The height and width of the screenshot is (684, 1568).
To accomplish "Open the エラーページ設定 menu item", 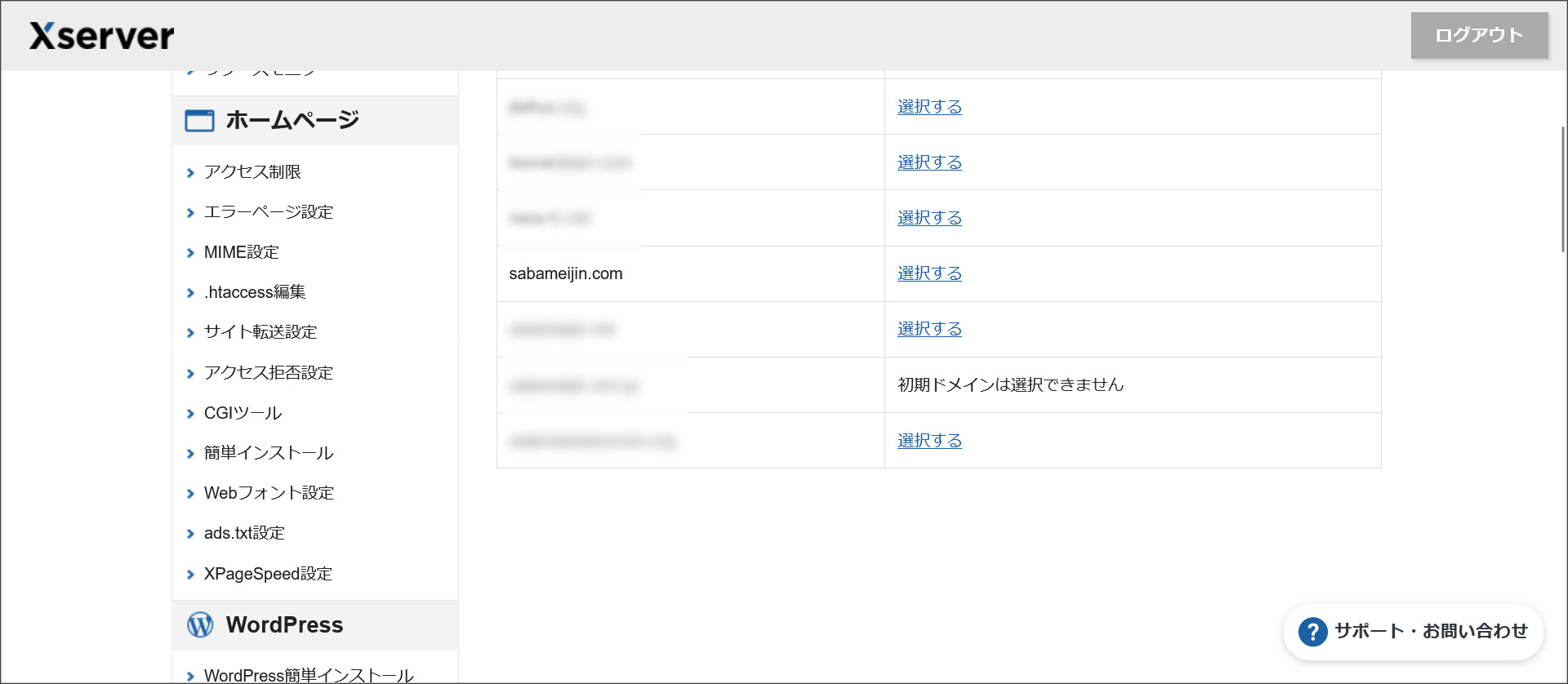I will (x=268, y=212).
